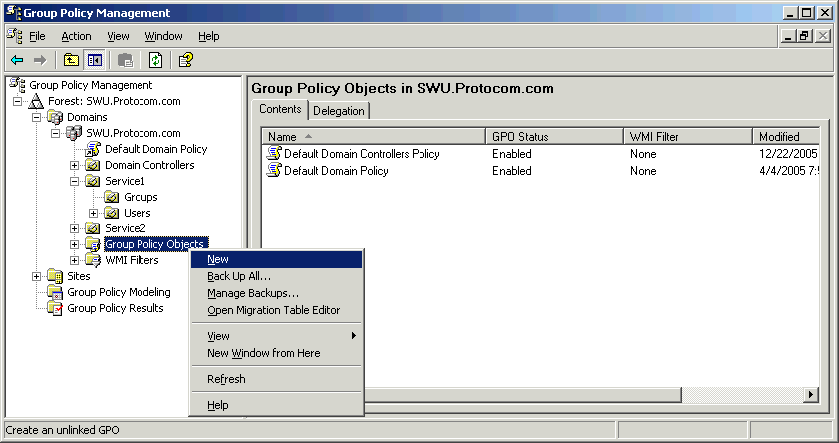839x443 pixels.
Task: Click the Default Domain Controllers Policy GPO icon
Action: point(274,154)
